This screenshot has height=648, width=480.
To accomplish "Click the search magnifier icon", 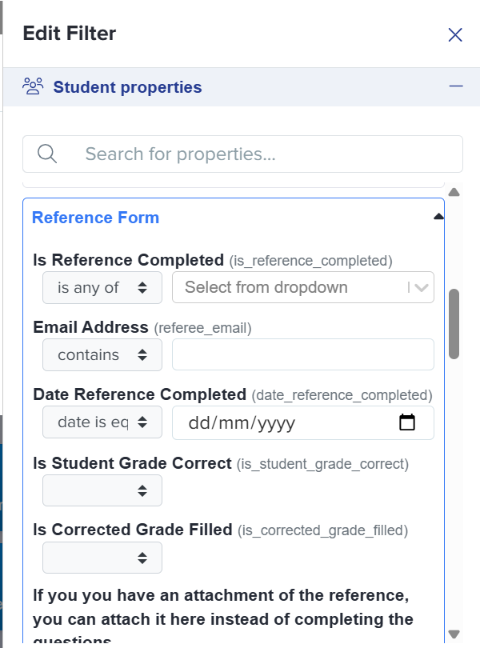I will 47,154.
